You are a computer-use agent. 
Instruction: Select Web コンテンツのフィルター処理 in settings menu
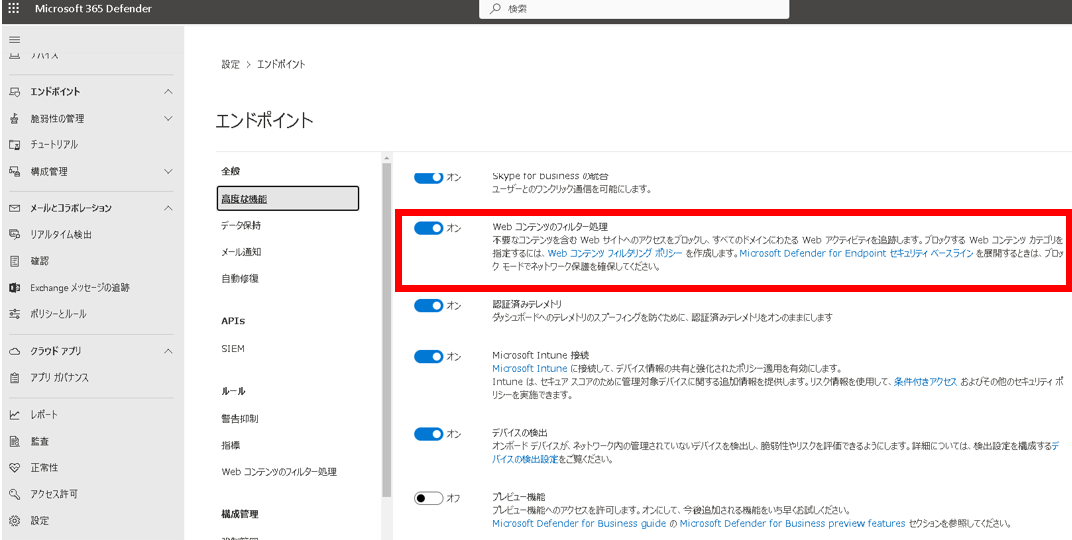click(x=279, y=472)
